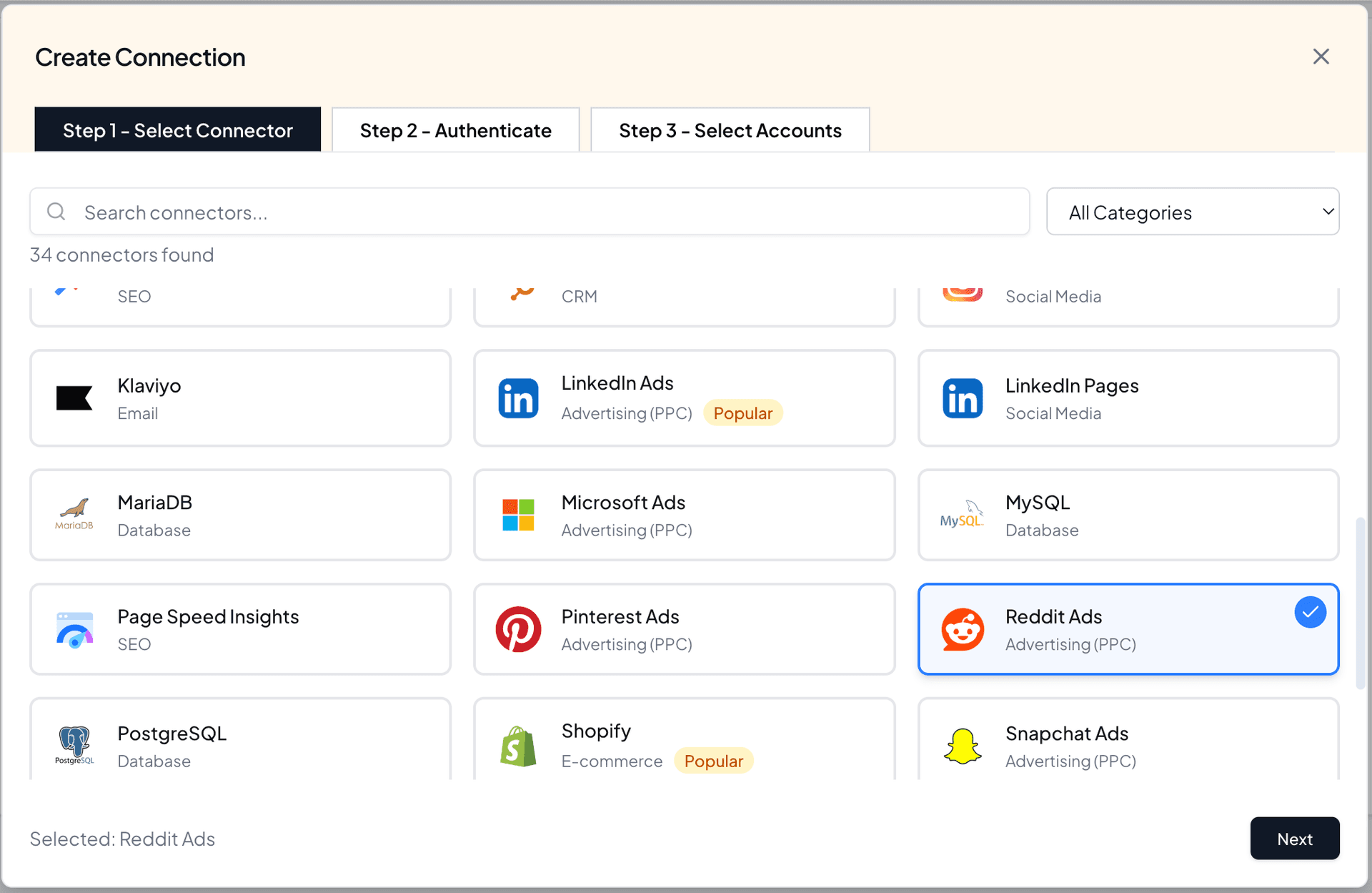The width and height of the screenshot is (1372, 893).
Task: Click the Next button
Action: click(x=1295, y=838)
